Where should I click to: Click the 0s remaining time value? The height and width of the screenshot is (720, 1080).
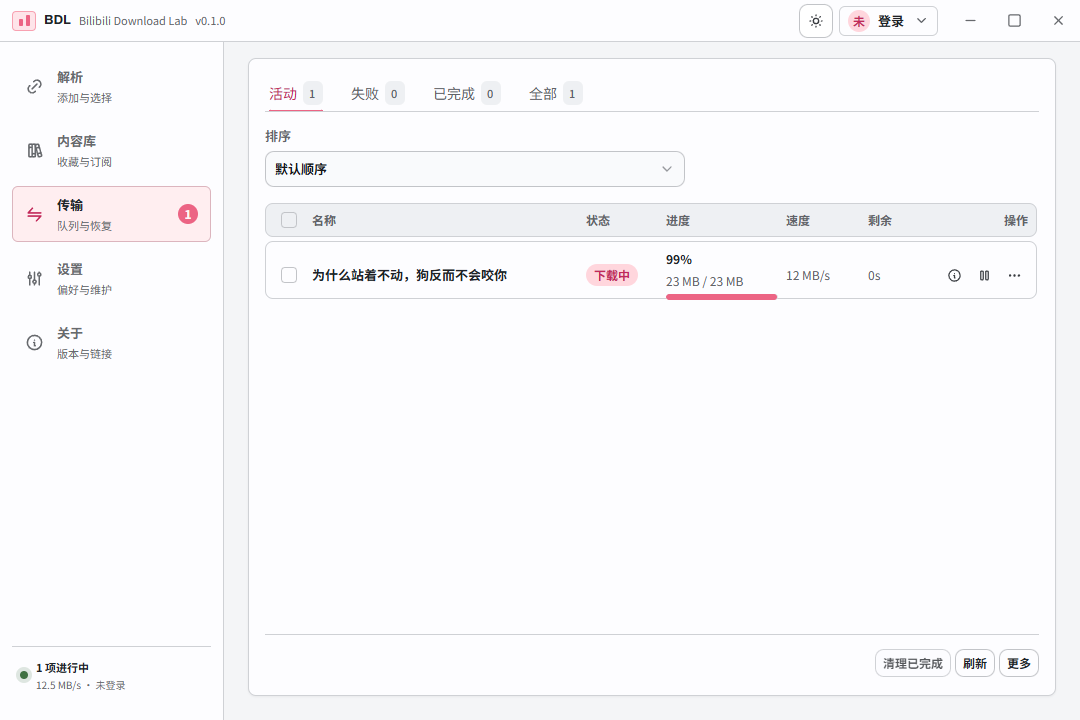874,276
